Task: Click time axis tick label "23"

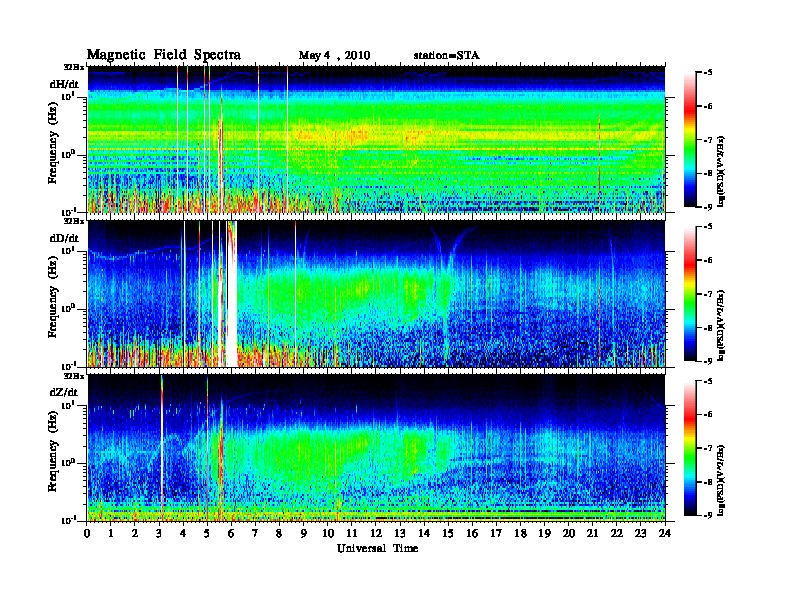Action: (641, 534)
